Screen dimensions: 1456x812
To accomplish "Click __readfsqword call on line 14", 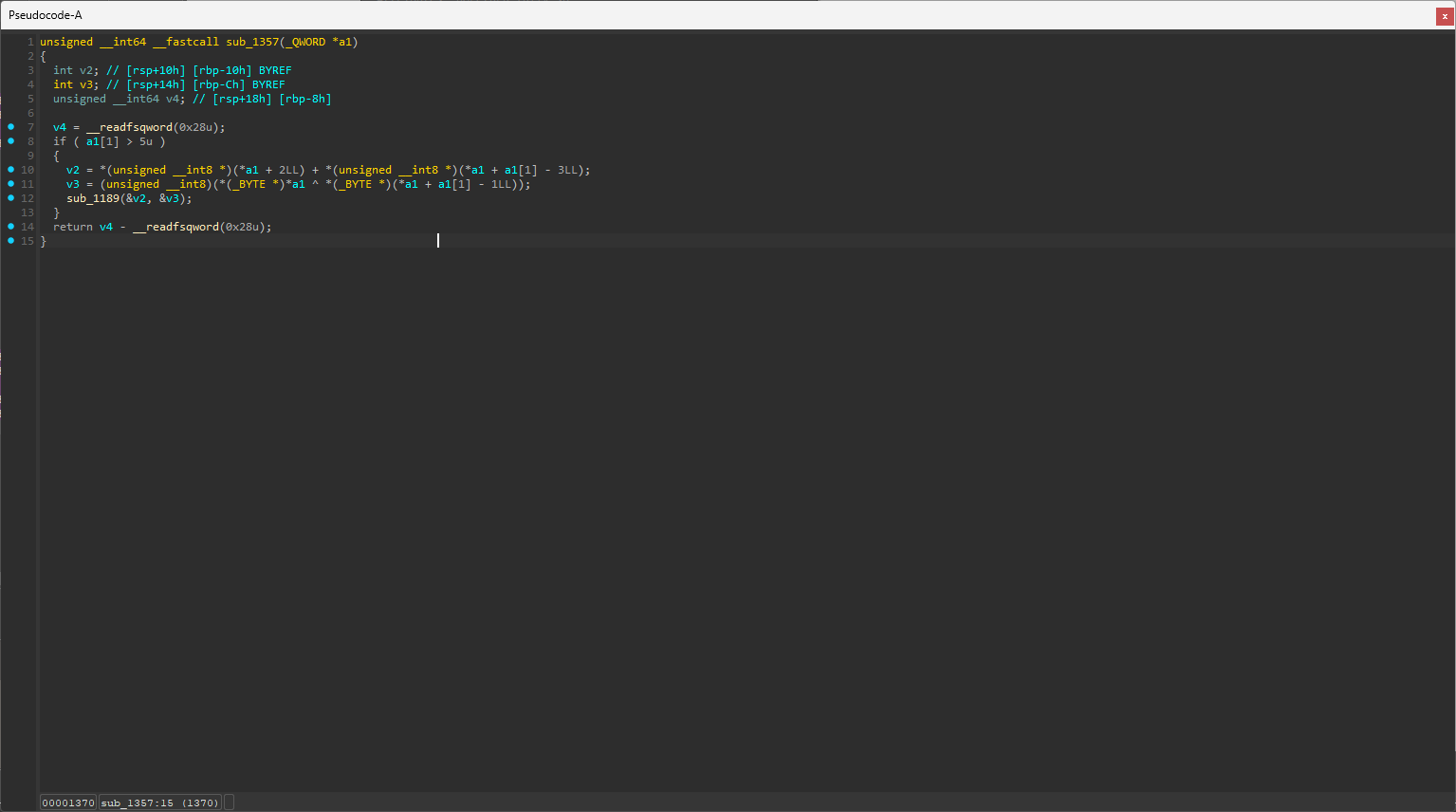I will (175, 227).
